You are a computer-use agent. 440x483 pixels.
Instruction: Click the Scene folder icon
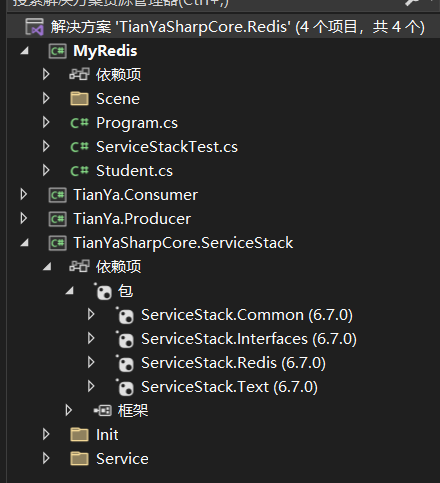tap(79, 99)
